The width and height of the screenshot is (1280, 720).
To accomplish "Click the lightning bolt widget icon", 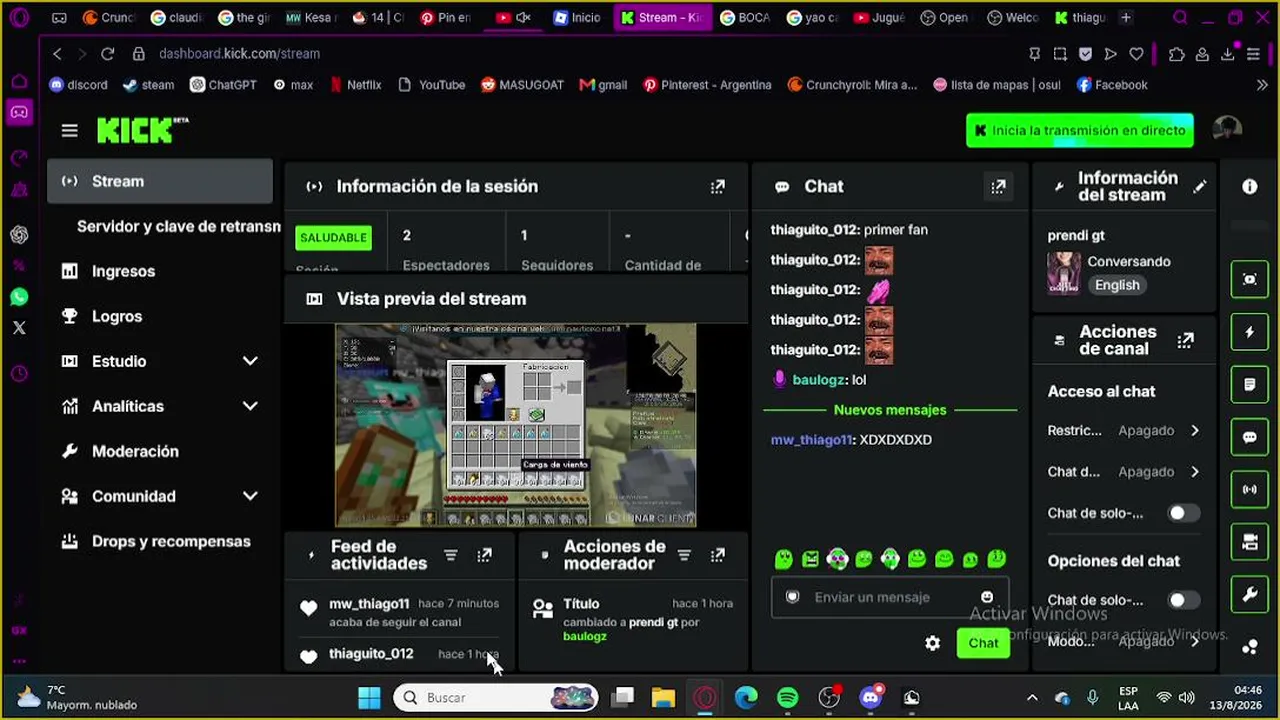I will (x=1249, y=332).
